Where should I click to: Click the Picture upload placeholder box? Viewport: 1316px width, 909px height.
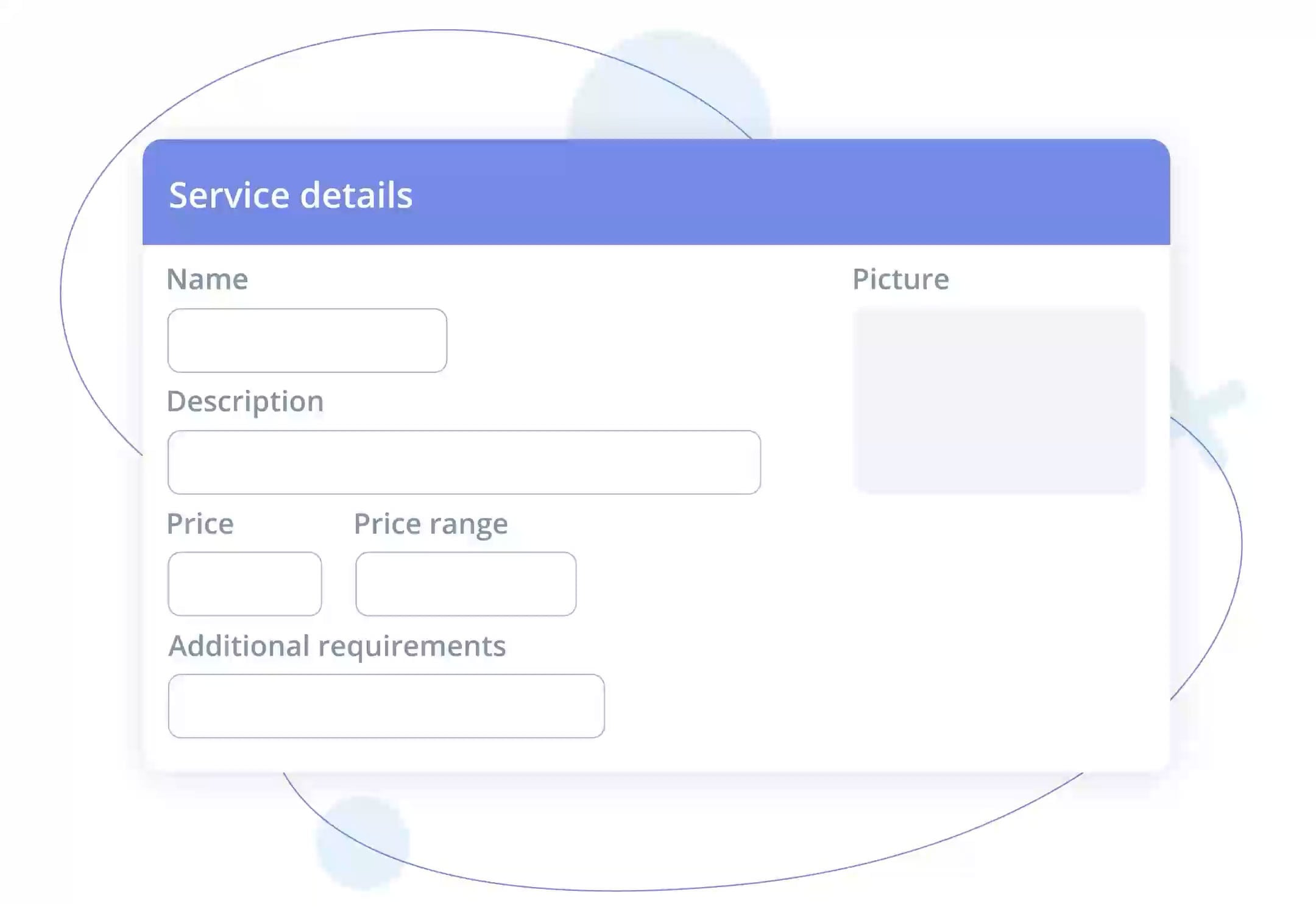(999, 400)
